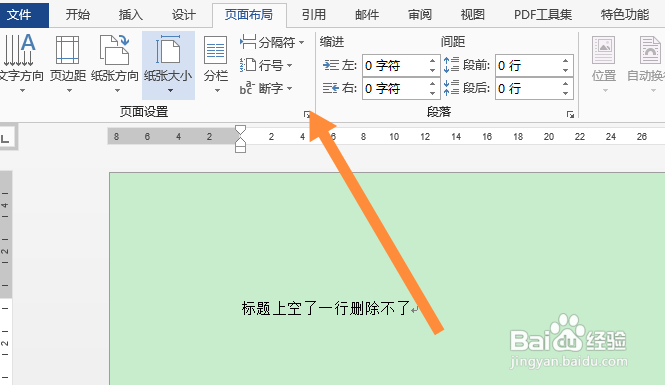
Task: Open the 段落 dialog launcher
Action: 570,114
